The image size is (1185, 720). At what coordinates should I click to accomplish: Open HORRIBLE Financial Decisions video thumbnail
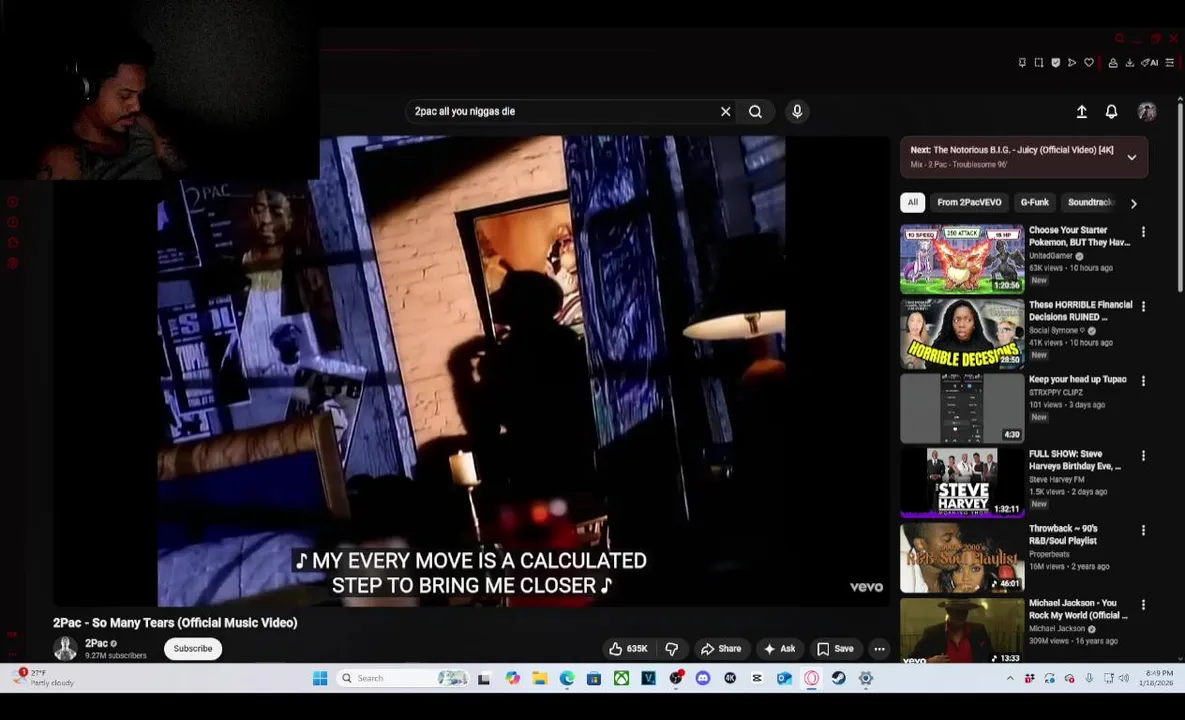click(x=962, y=333)
